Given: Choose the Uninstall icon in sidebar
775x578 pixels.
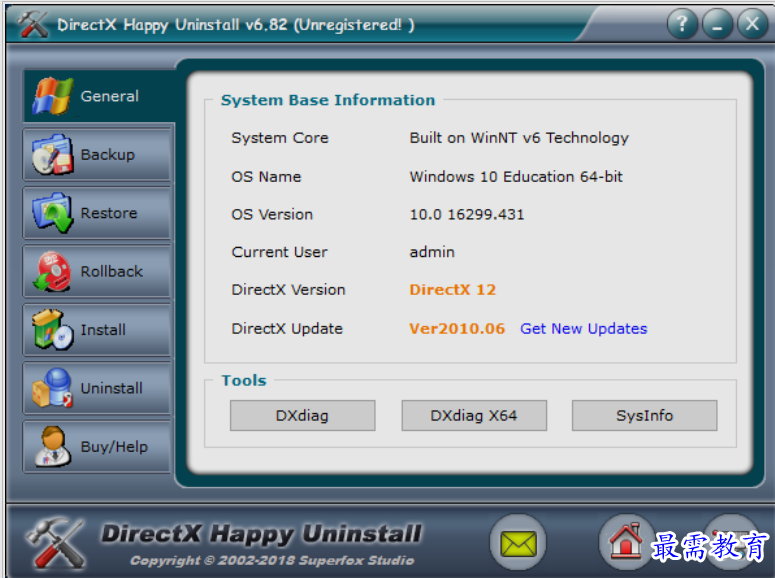Looking at the screenshot, I should pyautogui.click(x=52, y=388).
